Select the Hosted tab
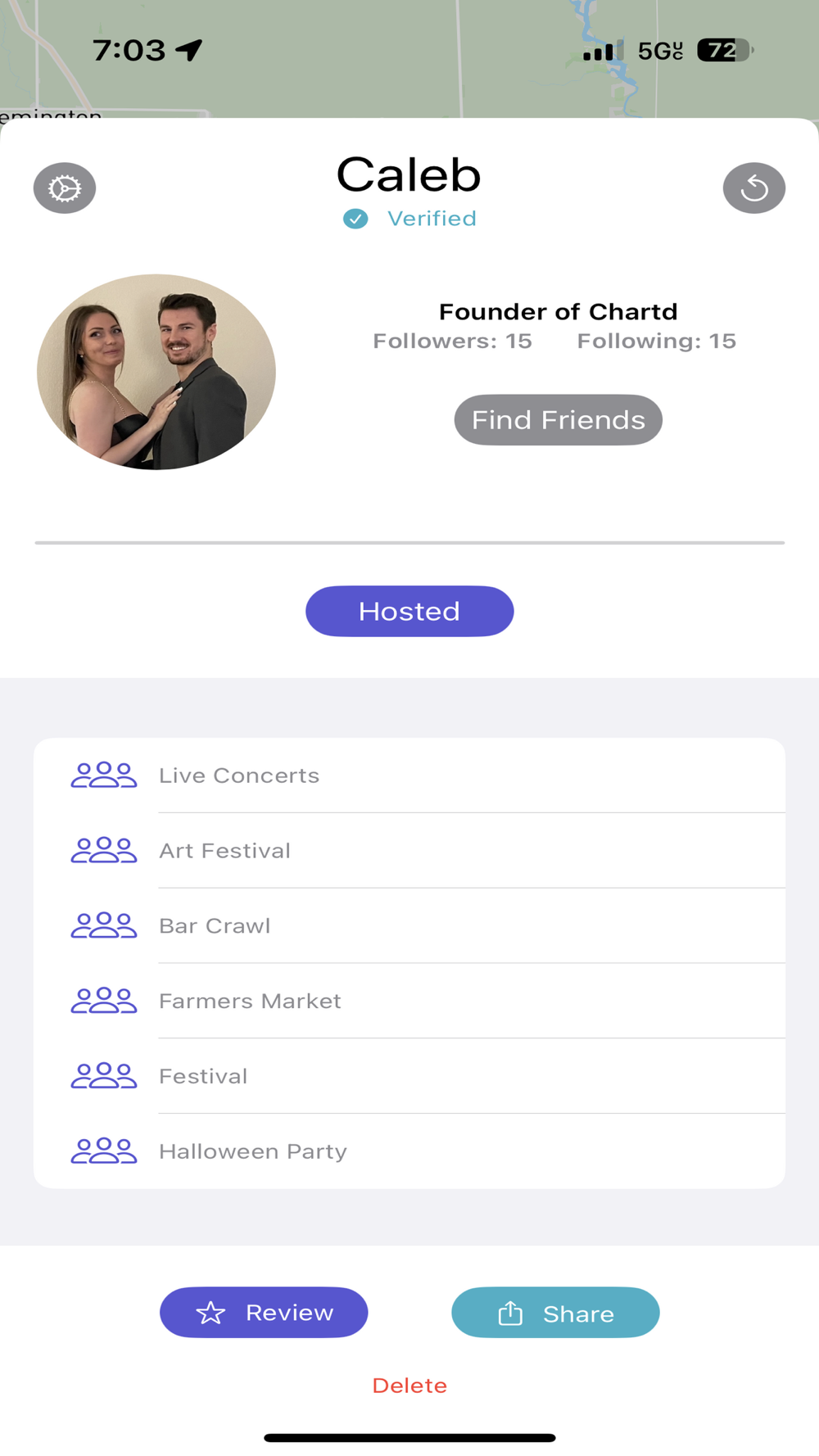This screenshot has width=819, height=1456. click(x=409, y=611)
